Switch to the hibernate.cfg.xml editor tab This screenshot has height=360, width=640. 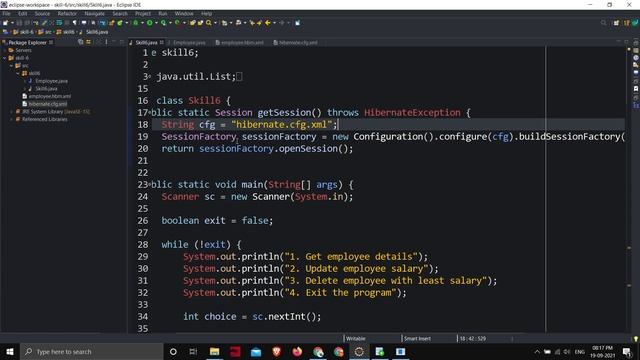tap(298, 42)
